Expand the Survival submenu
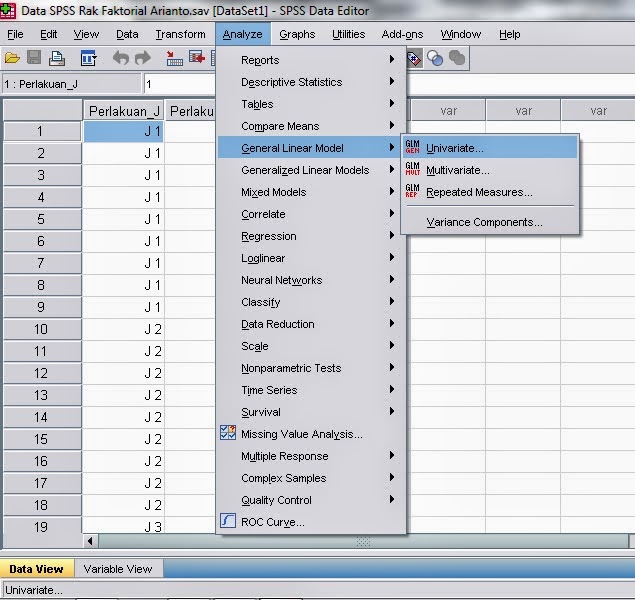 pos(311,412)
